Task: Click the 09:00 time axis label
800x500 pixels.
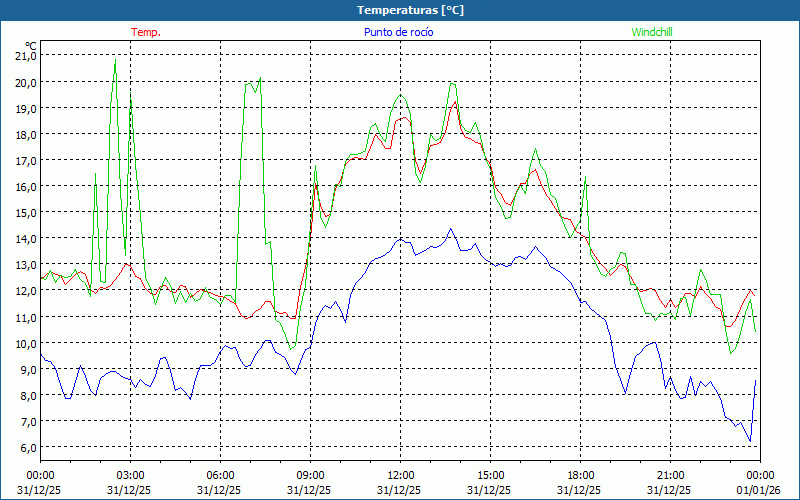Action: 310,475
